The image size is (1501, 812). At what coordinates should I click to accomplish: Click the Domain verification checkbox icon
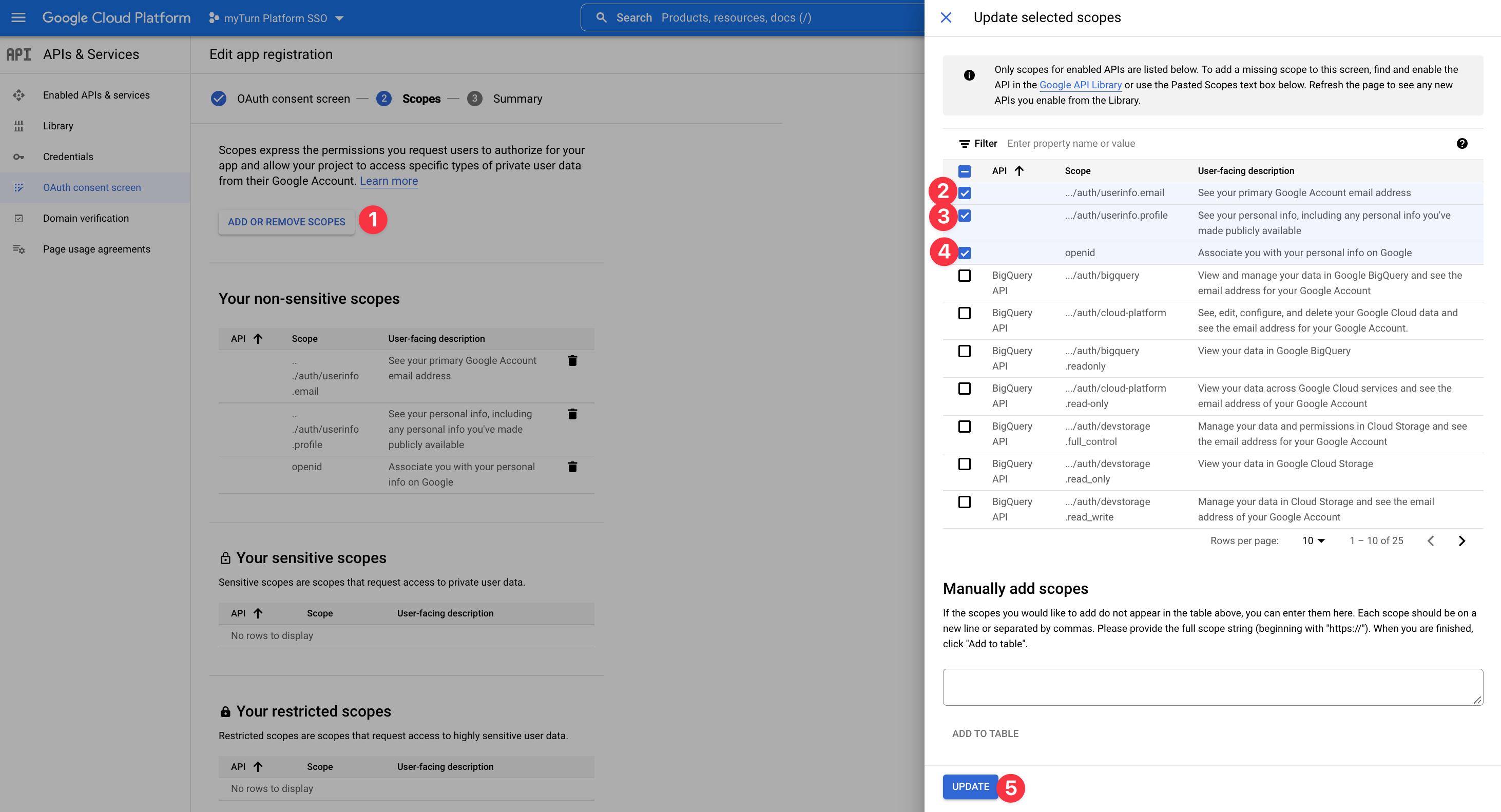[18, 219]
